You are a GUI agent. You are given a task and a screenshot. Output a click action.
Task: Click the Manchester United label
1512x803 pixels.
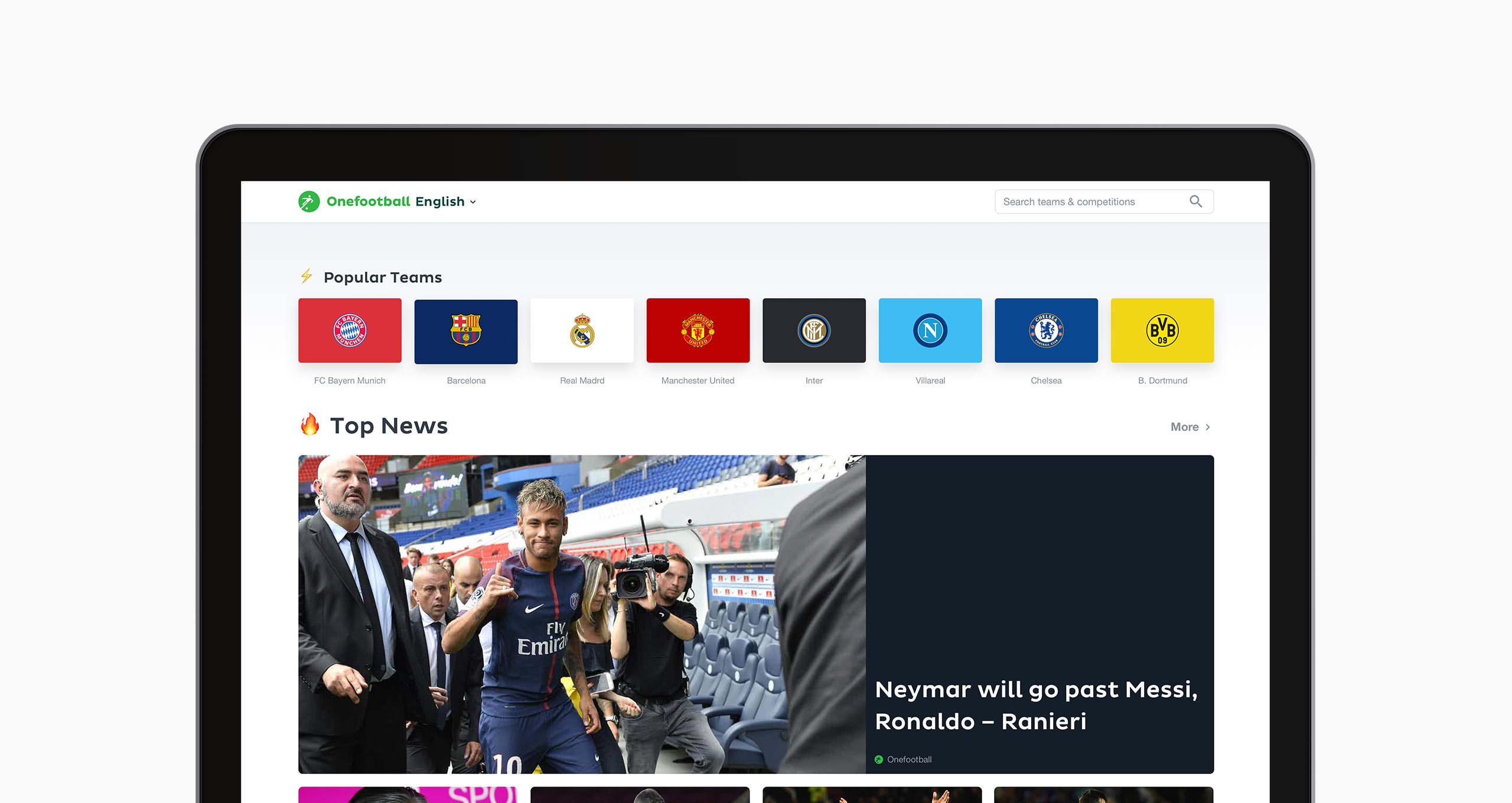698,380
